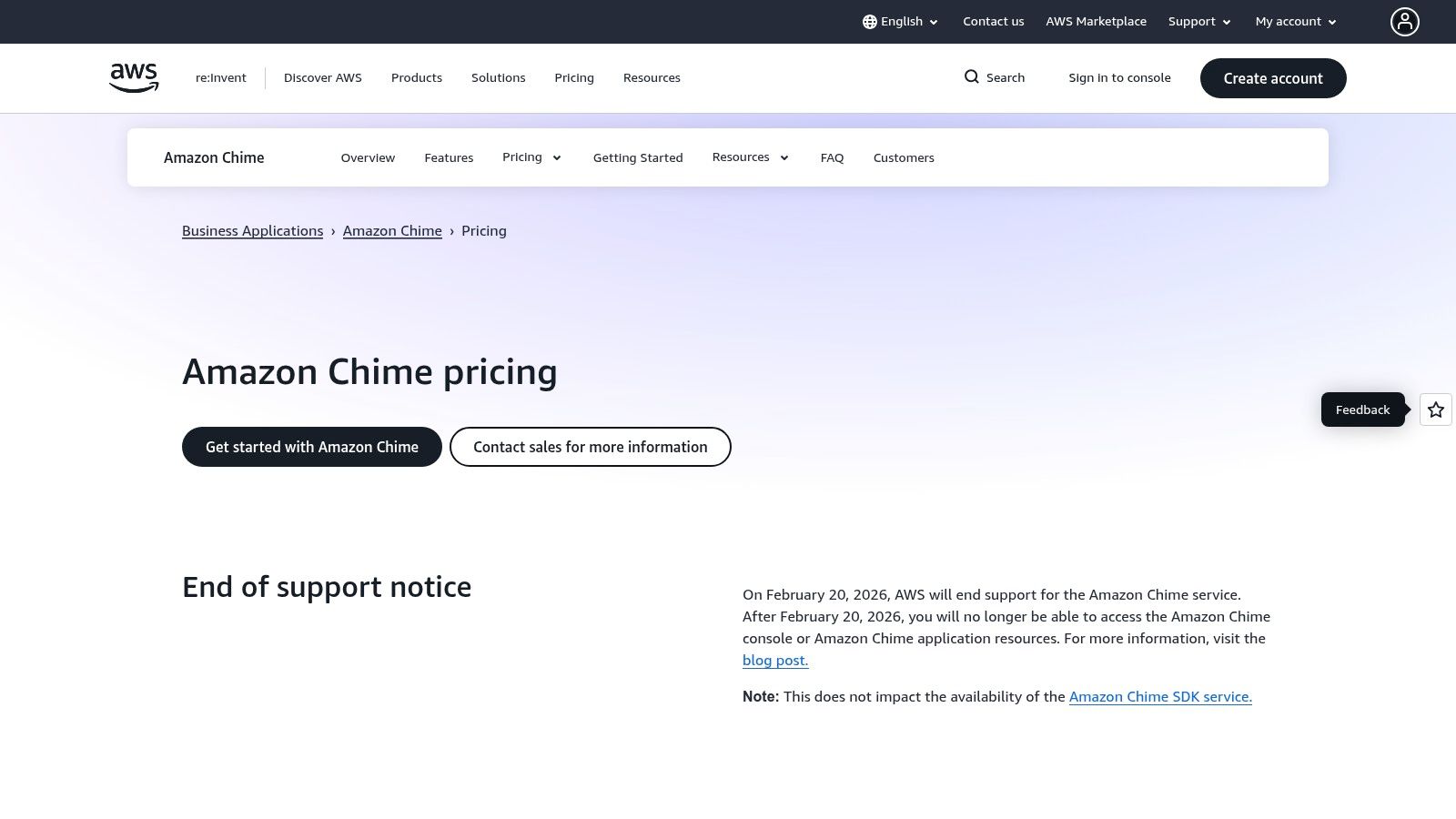Open the Products menu
Viewport: 1456px width, 819px height.
417,77
